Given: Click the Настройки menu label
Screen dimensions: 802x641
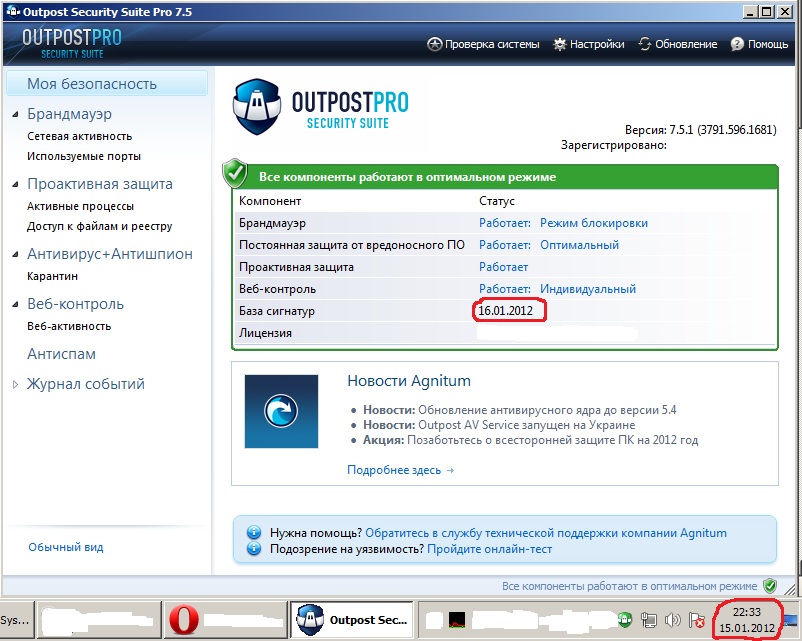Looking at the screenshot, I should point(597,45).
